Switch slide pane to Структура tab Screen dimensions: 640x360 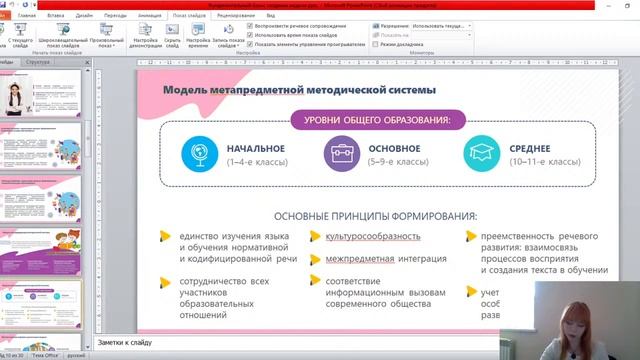[38, 62]
